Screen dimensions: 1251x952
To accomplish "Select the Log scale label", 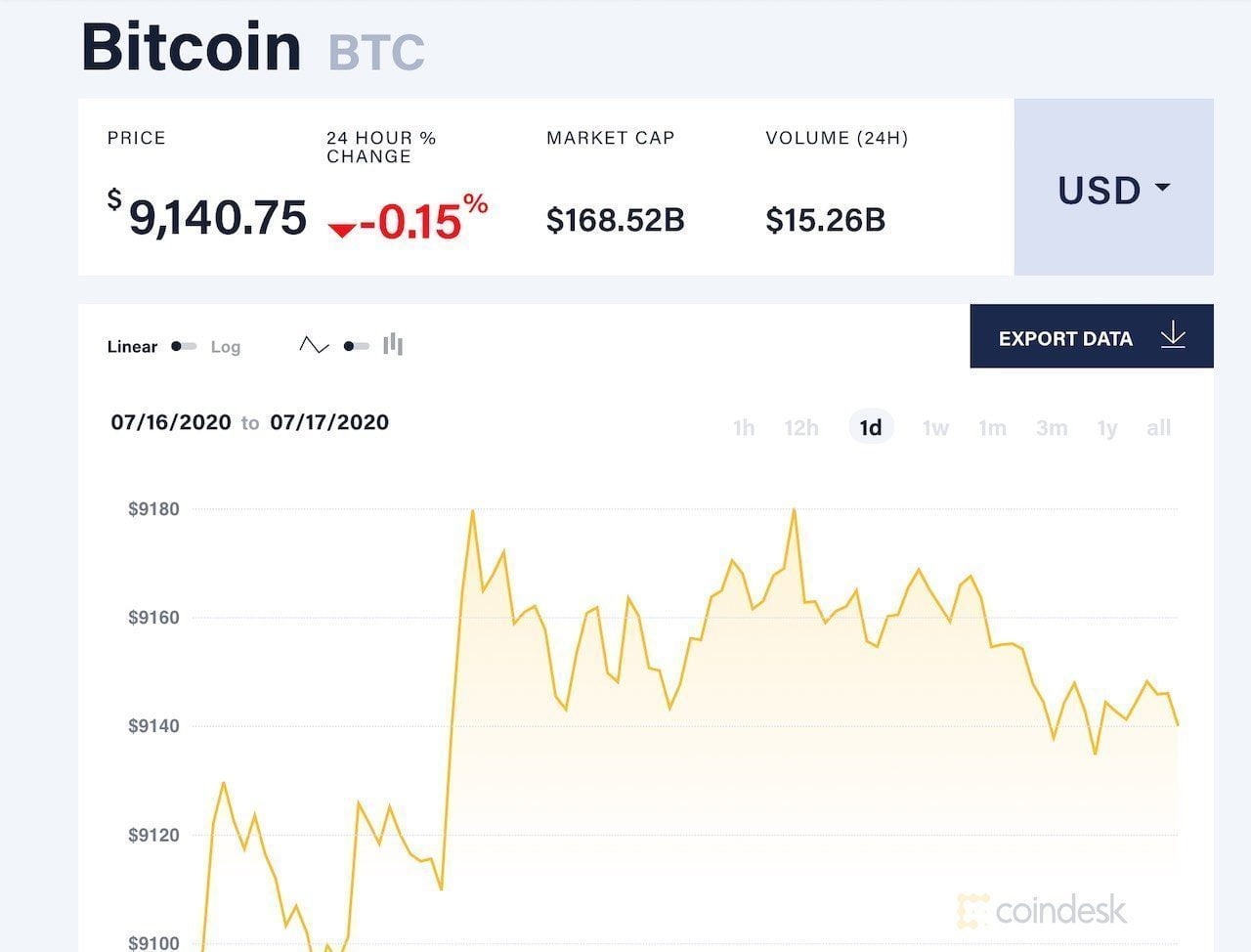I will point(226,346).
